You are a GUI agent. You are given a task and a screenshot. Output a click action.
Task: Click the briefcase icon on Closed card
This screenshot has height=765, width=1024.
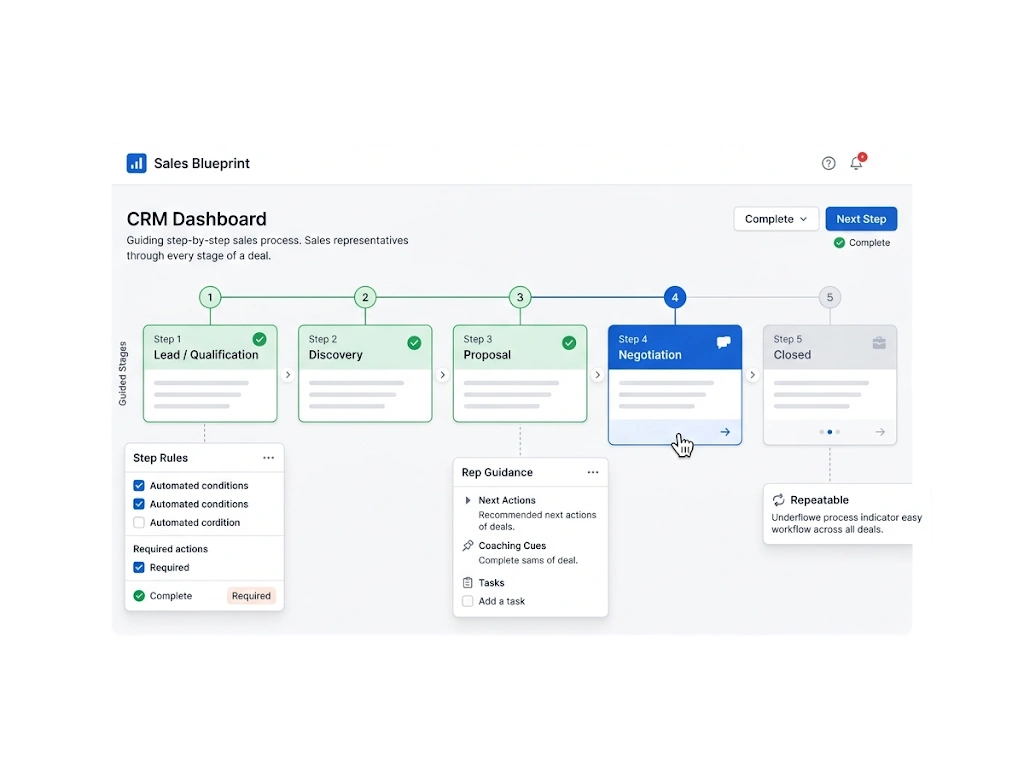[x=879, y=343]
